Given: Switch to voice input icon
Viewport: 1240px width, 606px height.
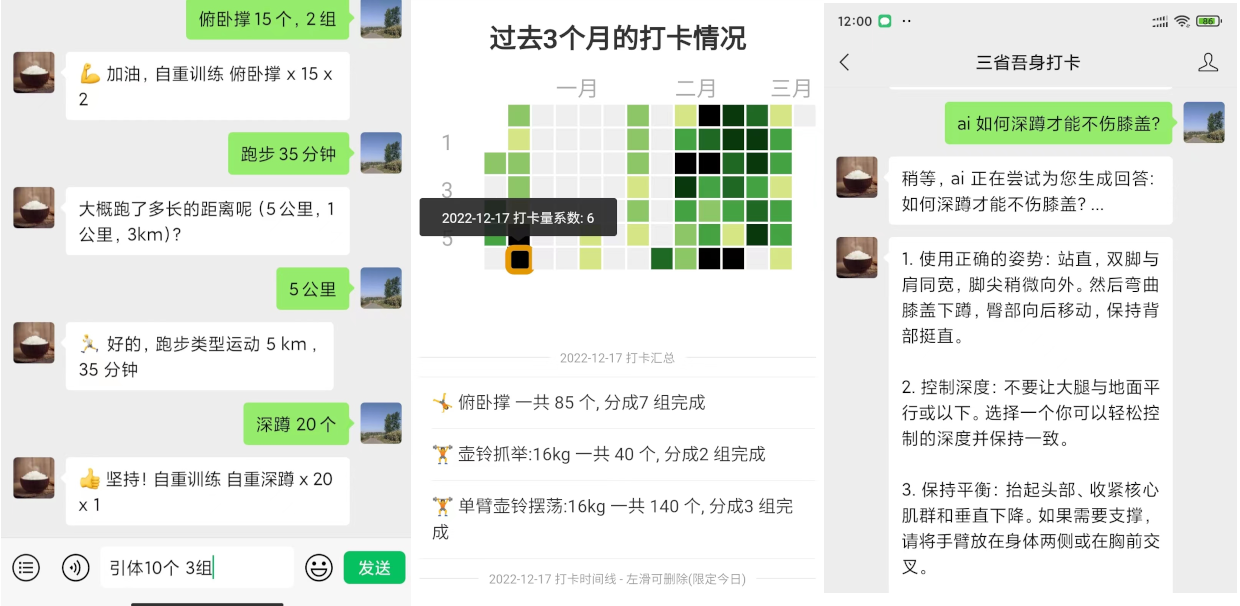Looking at the screenshot, I should [75, 568].
